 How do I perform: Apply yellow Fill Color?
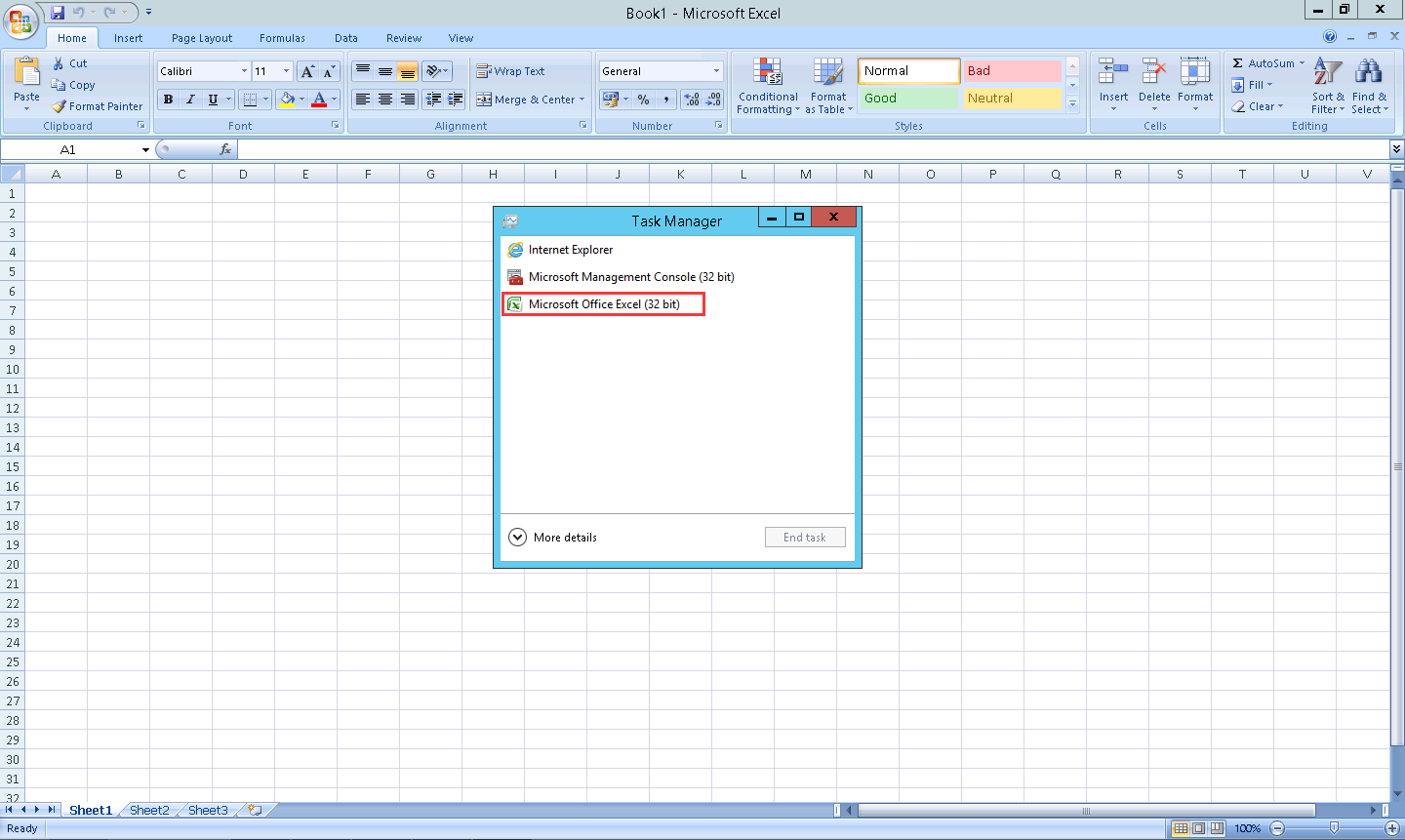pyautogui.click(x=287, y=100)
